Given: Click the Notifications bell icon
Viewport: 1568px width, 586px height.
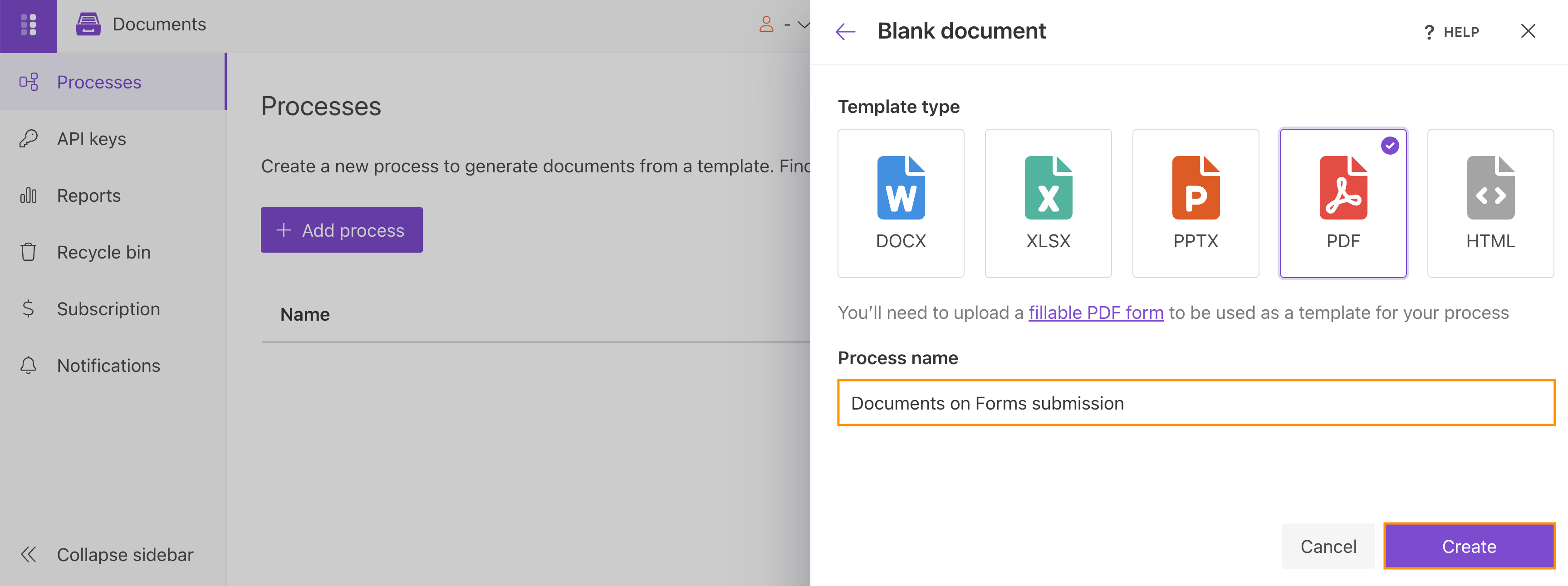Looking at the screenshot, I should pyautogui.click(x=29, y=365).
